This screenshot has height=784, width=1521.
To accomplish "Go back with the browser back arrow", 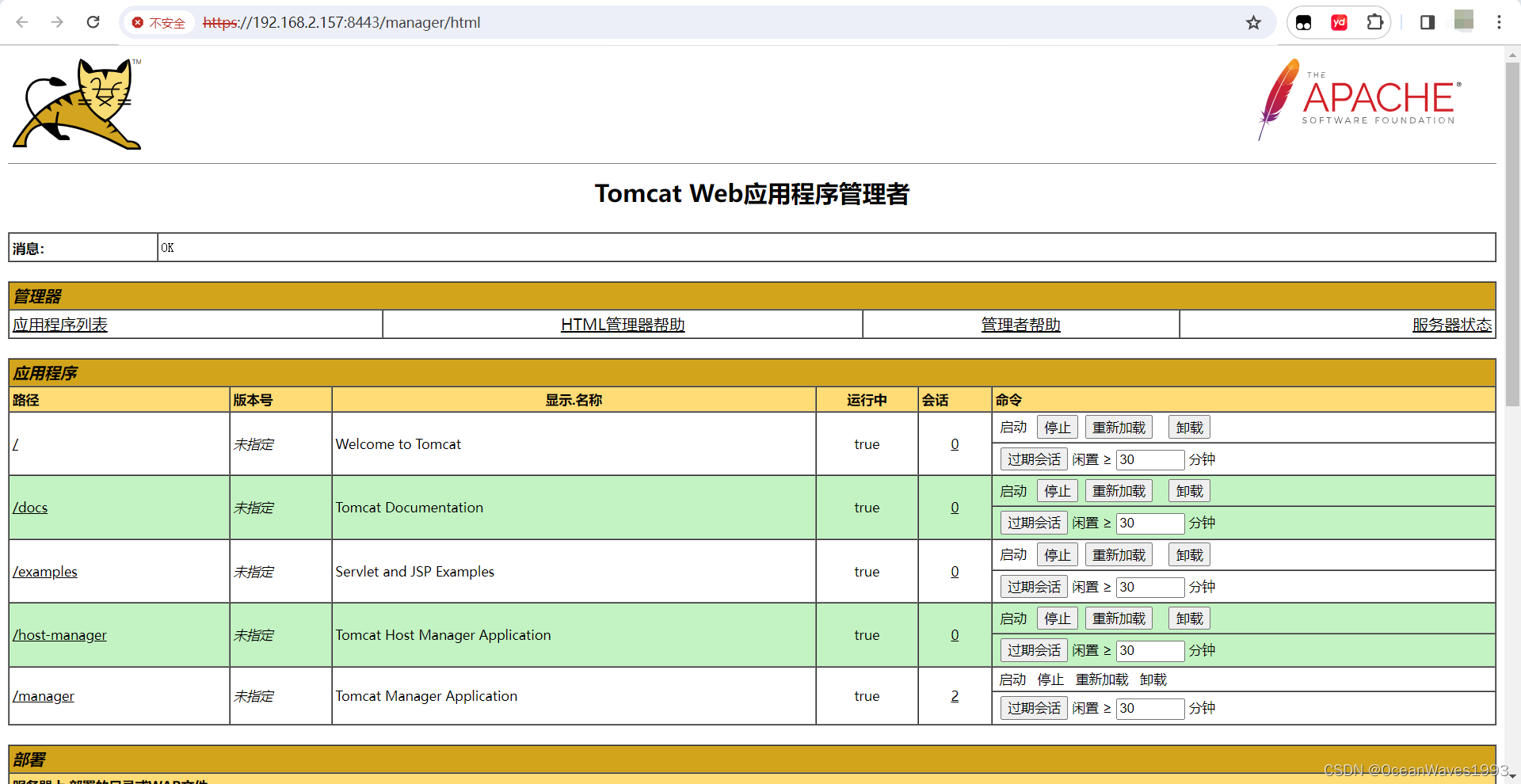I will coord(22,22).
